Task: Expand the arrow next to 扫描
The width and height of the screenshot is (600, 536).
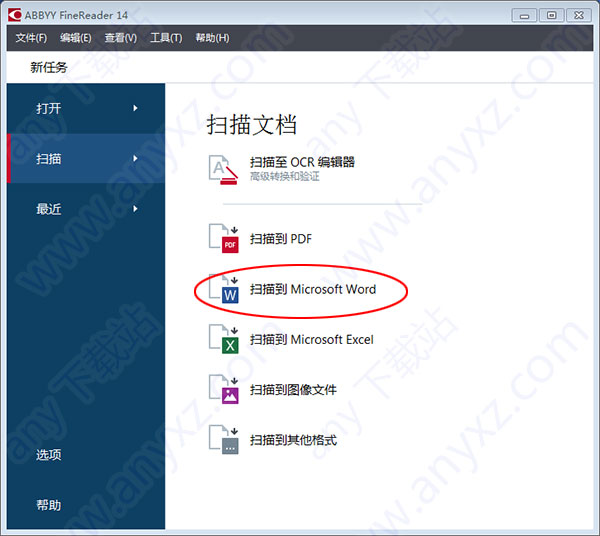Action: click(x=135, y=158)
